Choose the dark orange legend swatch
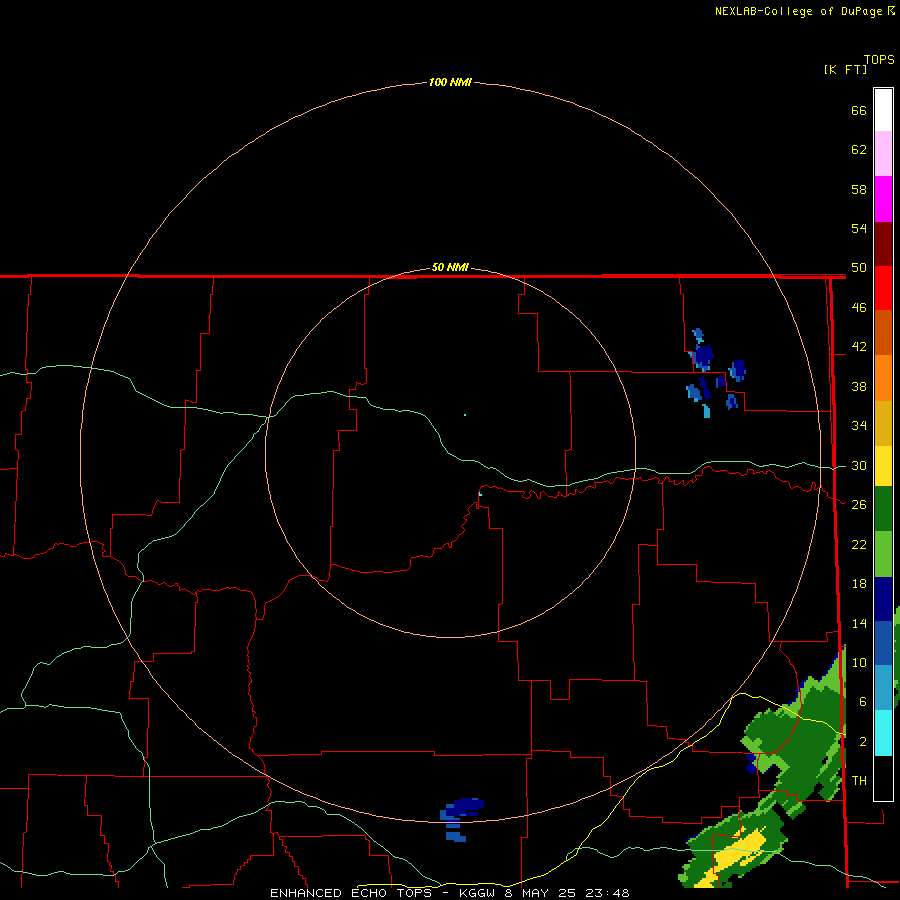The image size is (900, 900). (x=883, y=332)
